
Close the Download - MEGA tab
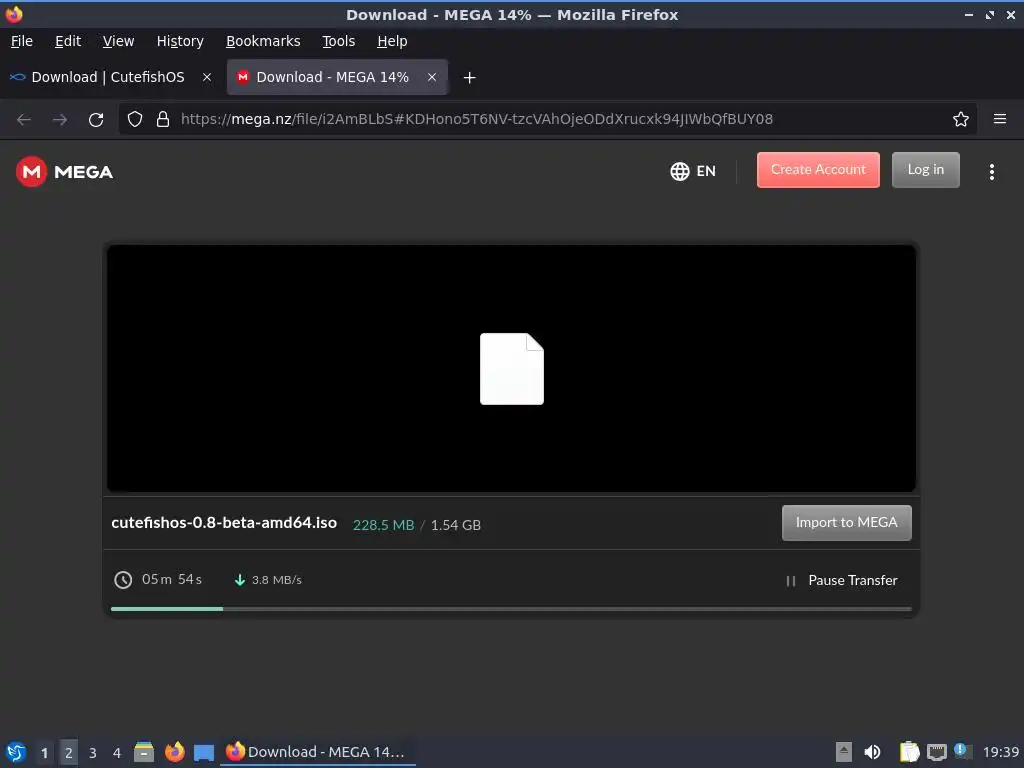(432, 77)
